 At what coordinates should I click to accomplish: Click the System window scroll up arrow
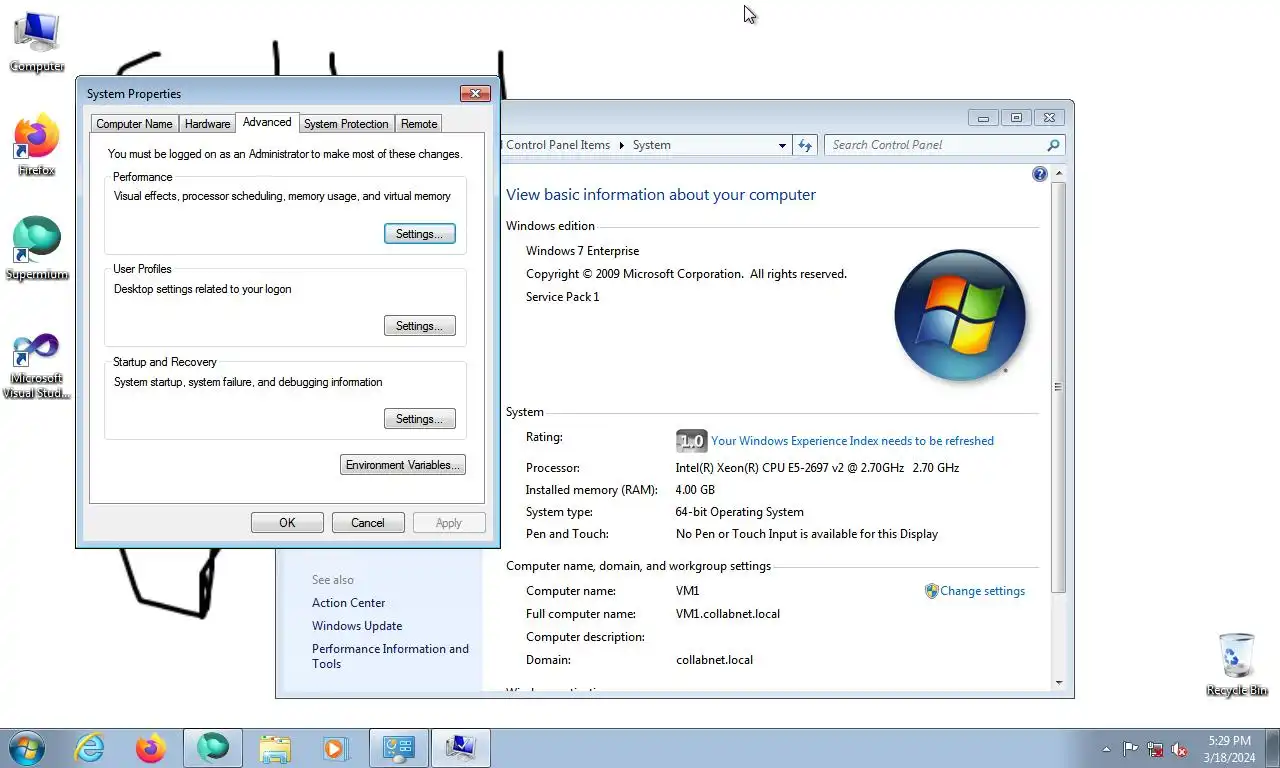click(1059, 174)
